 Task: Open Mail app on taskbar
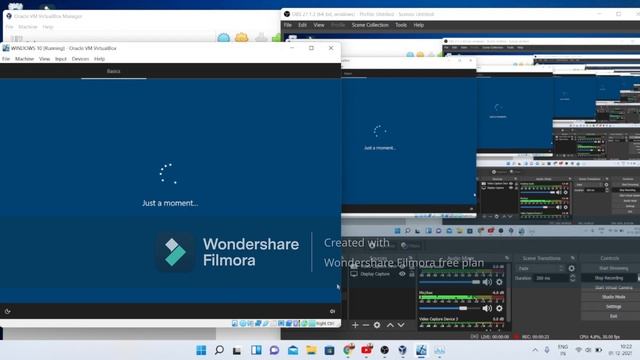pos(293,350)
